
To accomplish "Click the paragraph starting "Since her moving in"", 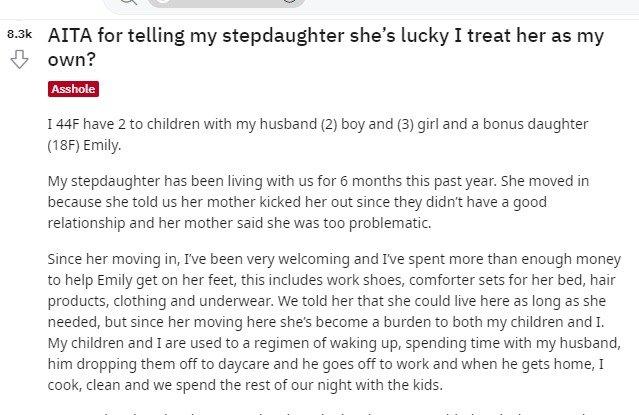I will coord(334,322).
